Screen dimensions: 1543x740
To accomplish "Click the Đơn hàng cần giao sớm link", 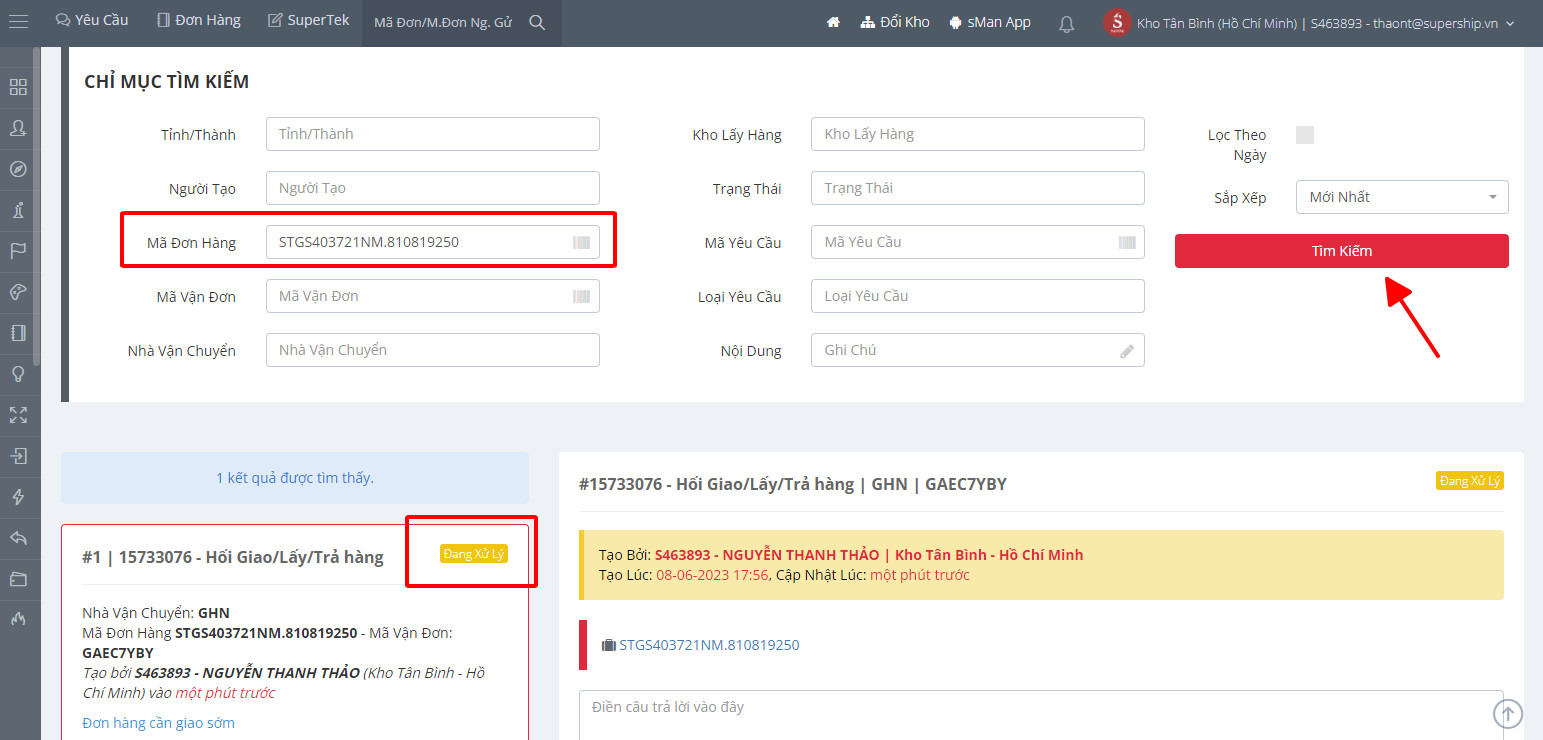I will pyautogui.click(x=158, y=723).
